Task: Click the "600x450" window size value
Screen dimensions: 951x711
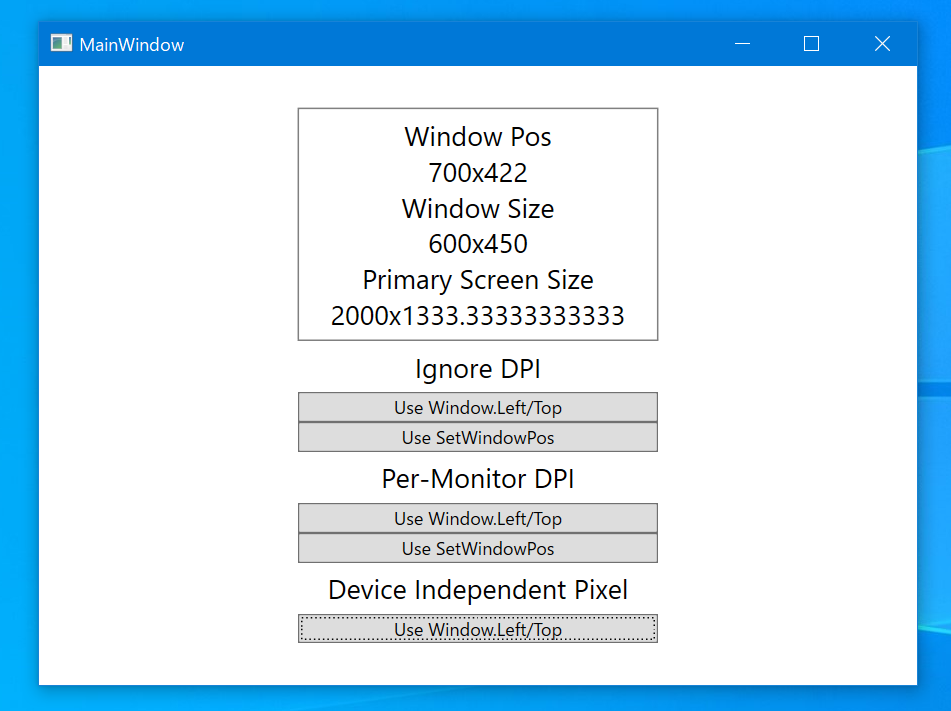Action: pos(477,244)
